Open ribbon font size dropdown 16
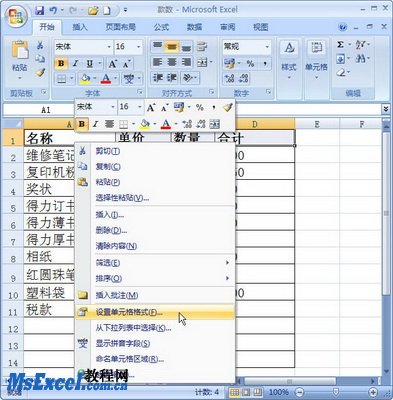Image resolution: width=393 pixels, height=400 pixels. click(x=138, y=47)
